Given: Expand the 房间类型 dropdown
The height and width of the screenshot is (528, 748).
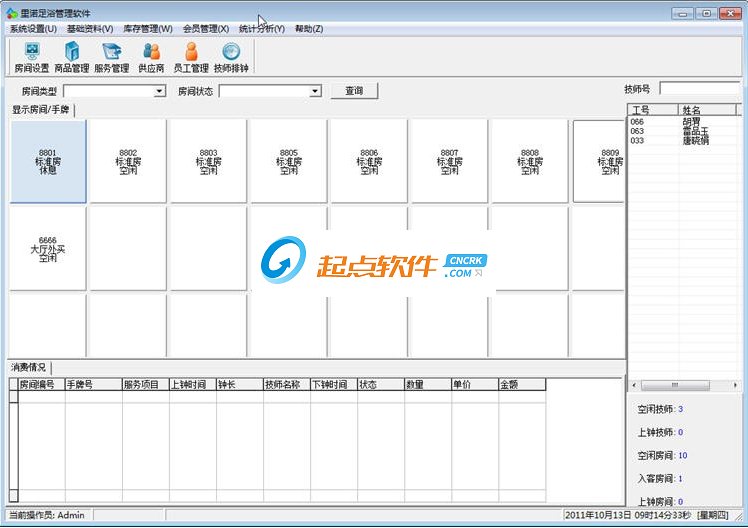Looking at the screenshot, I should 160,91.
